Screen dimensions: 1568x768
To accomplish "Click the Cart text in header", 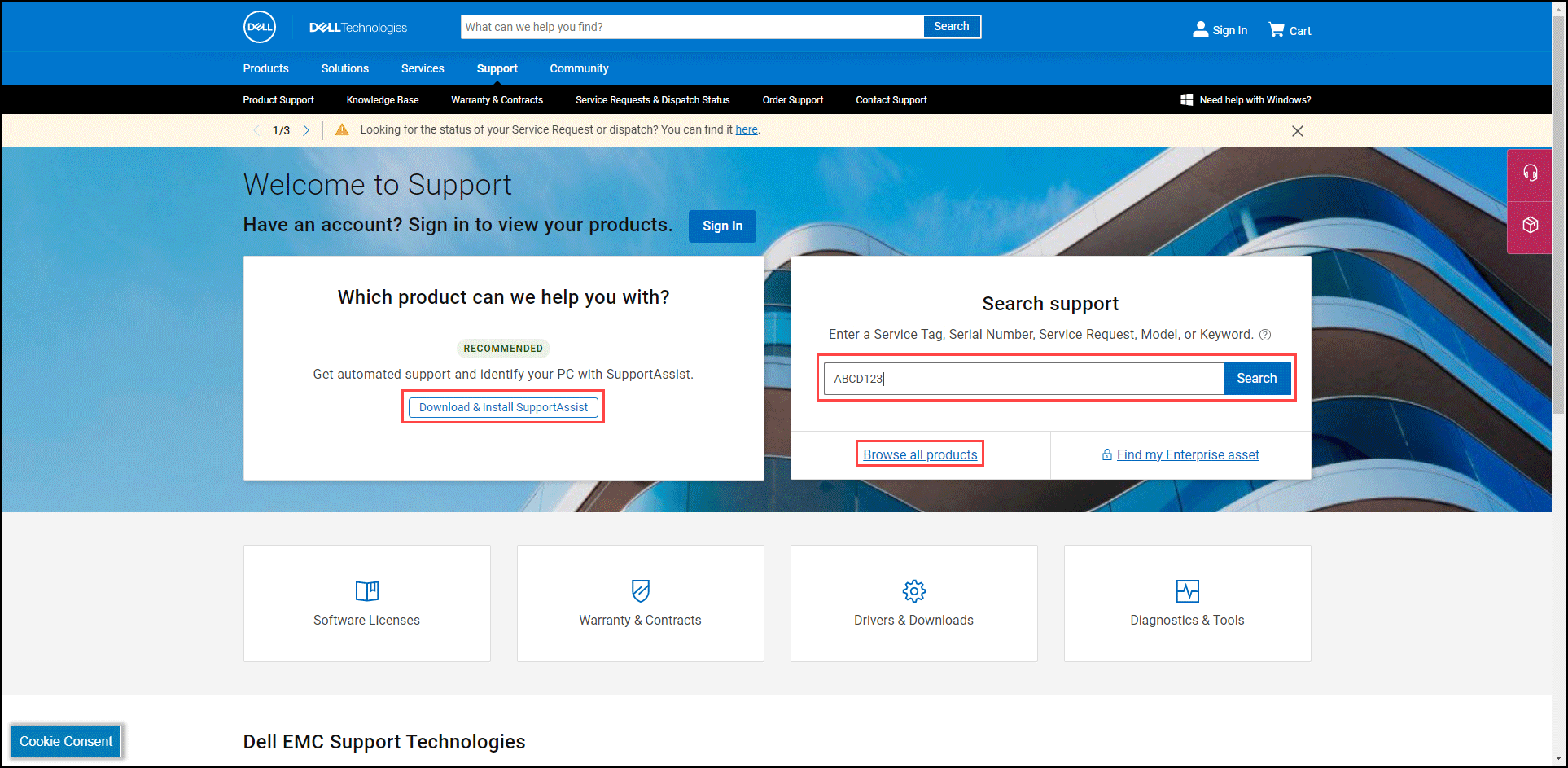I will (1301, 31).
